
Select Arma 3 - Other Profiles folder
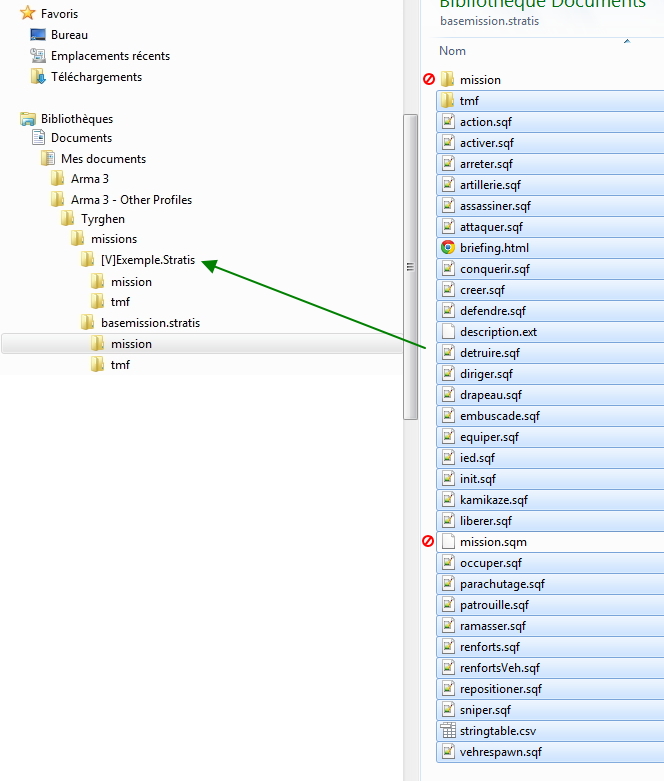130,200
